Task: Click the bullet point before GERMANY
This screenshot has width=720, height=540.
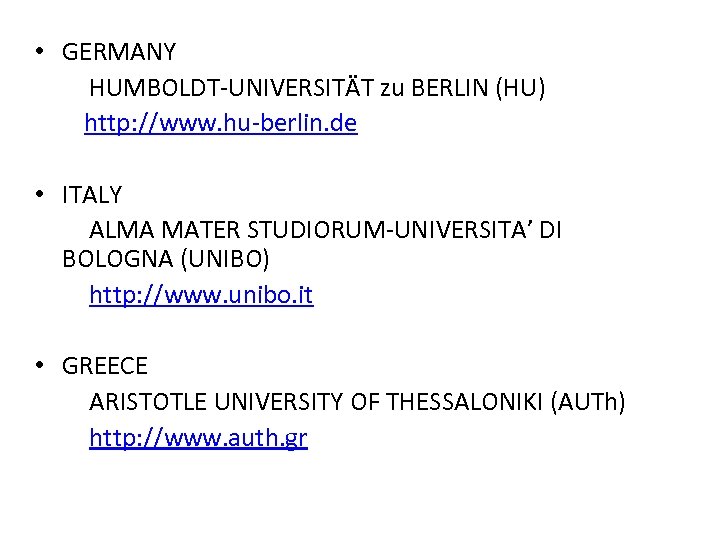Action: point(37,52)
